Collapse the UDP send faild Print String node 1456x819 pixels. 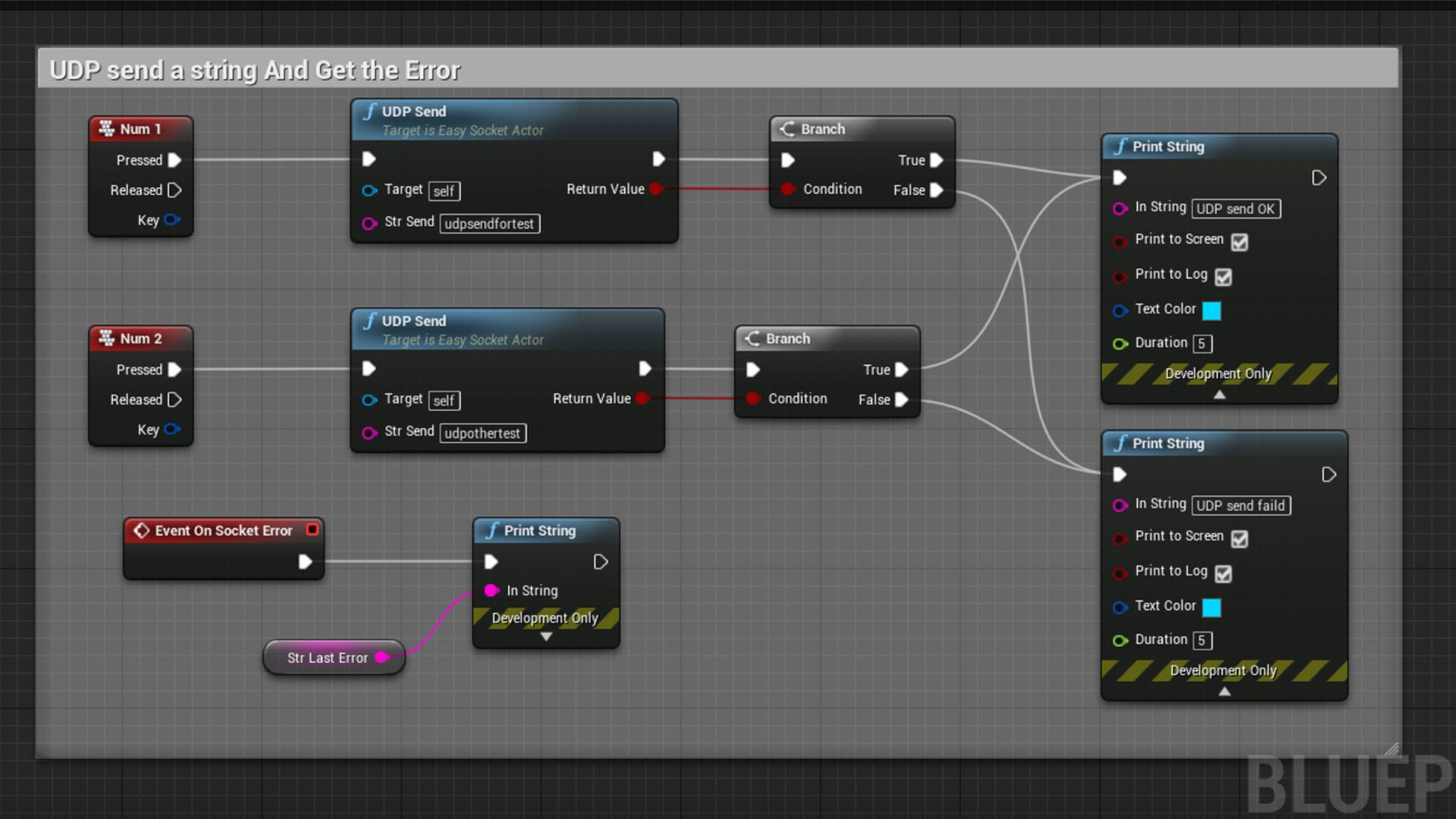point(1224,691)
